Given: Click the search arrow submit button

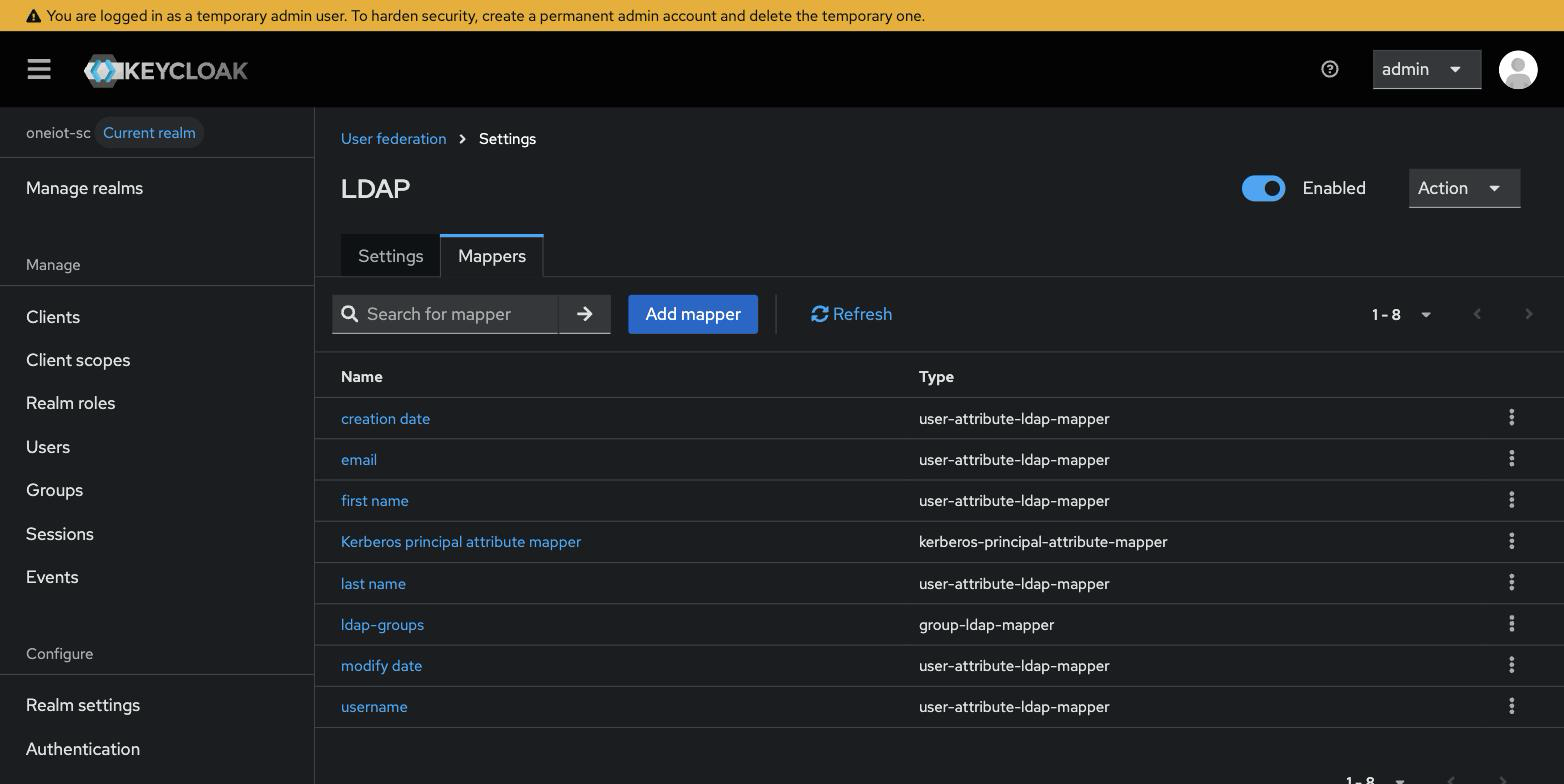Looking at the screenshot, I should coord(585,314).
